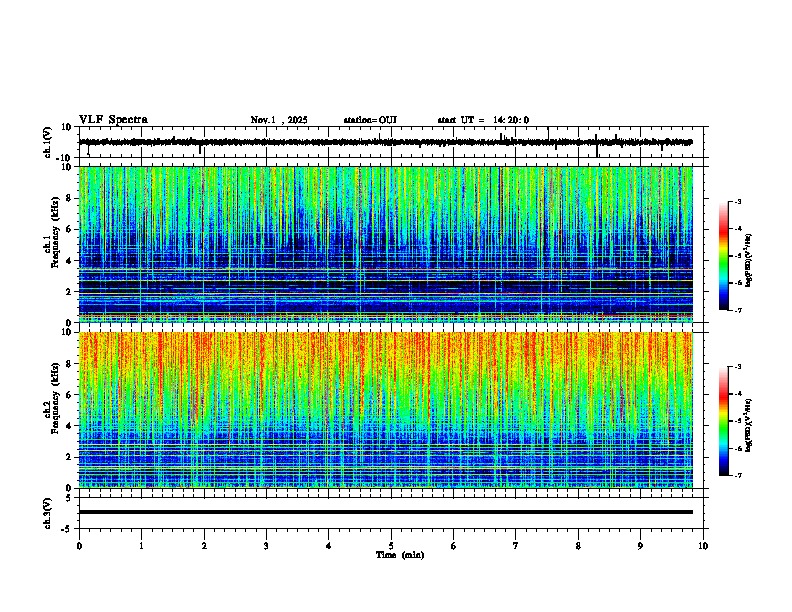Click the ch.2 spectrogram '2' kHz tick label
792x612 pixels.
click(x=69, y=457)
